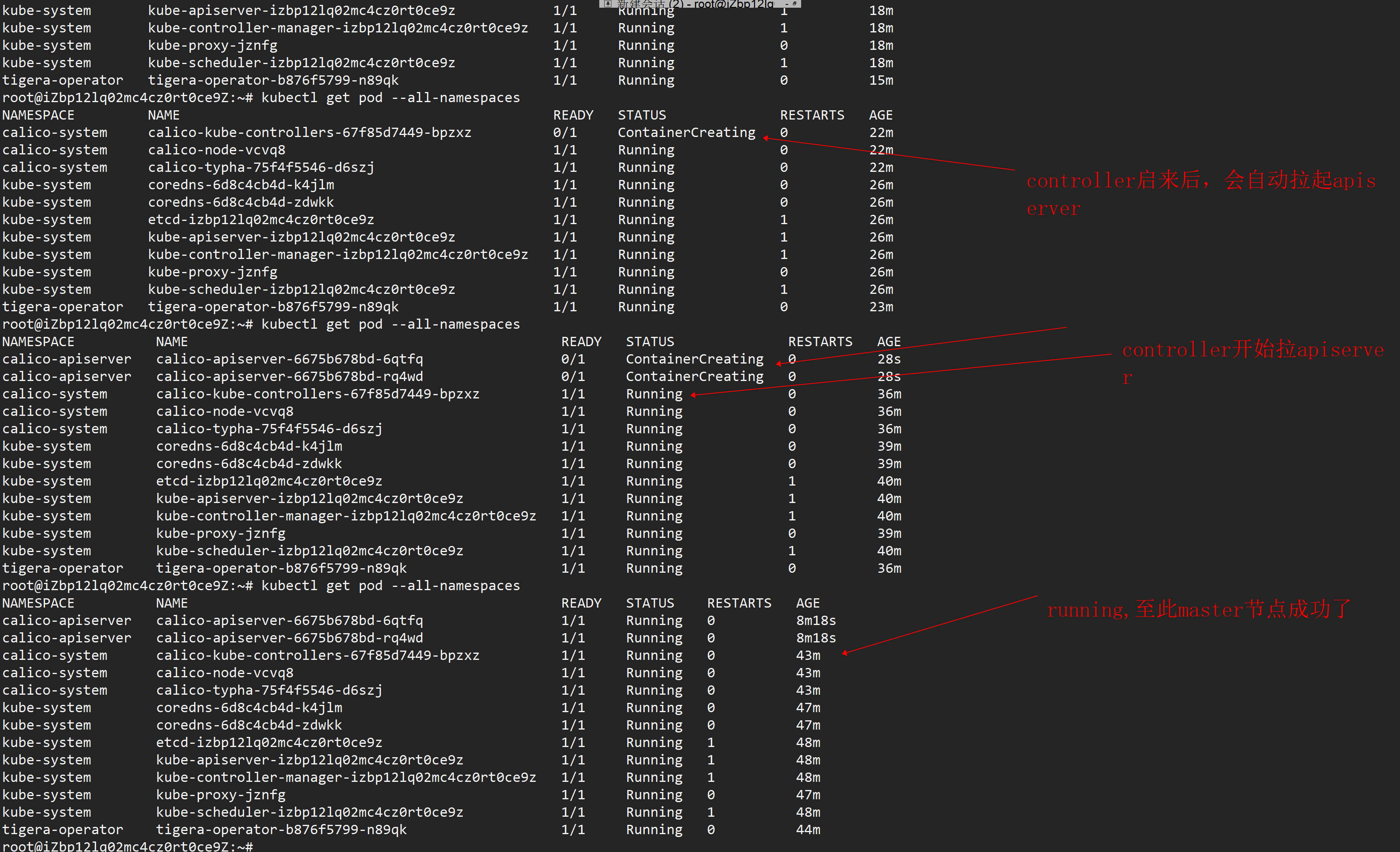Image resolution: width=1400 pixels, height=852 pixels.
Task: Click the RESTARTS header in the bottom table
Action: click(739, 603)
